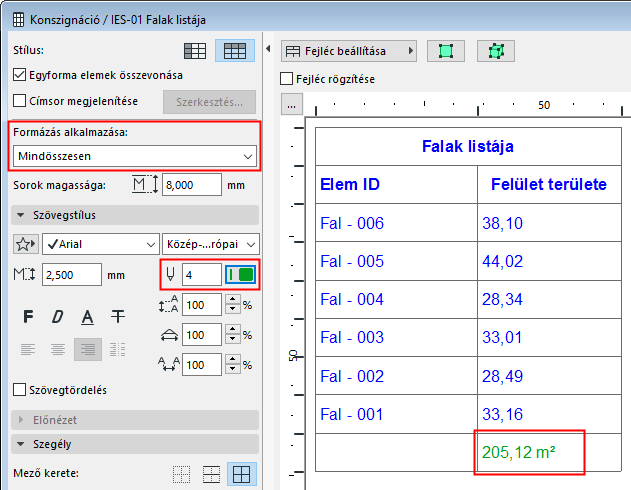Screen dimensions: 631x490
Task: Click the 44,02 area value cell
Action: pos(549,261)
